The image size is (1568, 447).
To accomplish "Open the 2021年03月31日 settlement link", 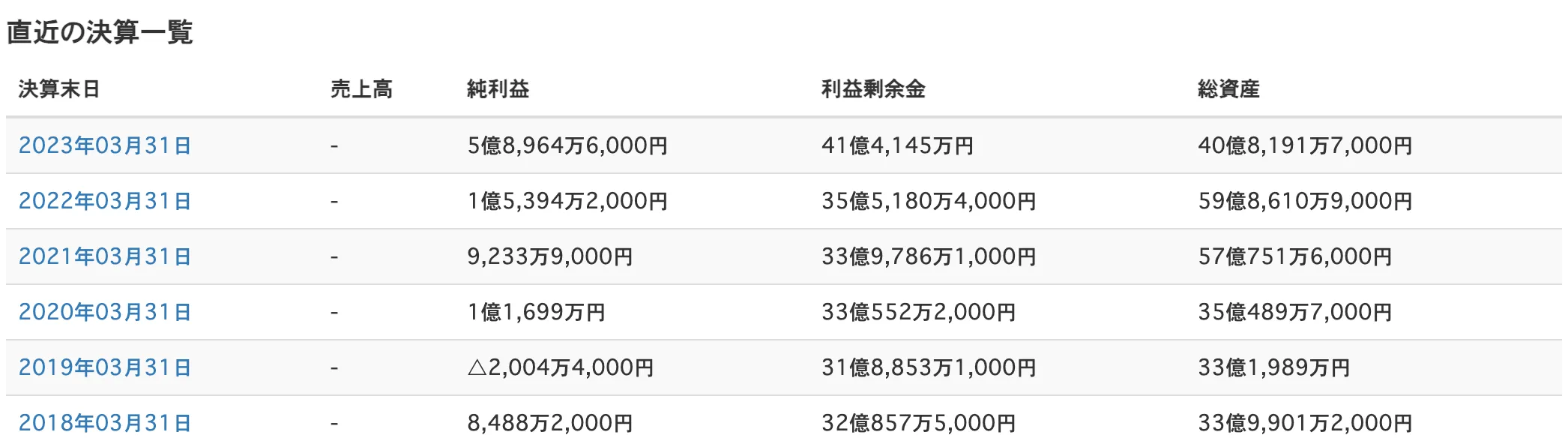I will pyautogui.click(x=105, y=256).
